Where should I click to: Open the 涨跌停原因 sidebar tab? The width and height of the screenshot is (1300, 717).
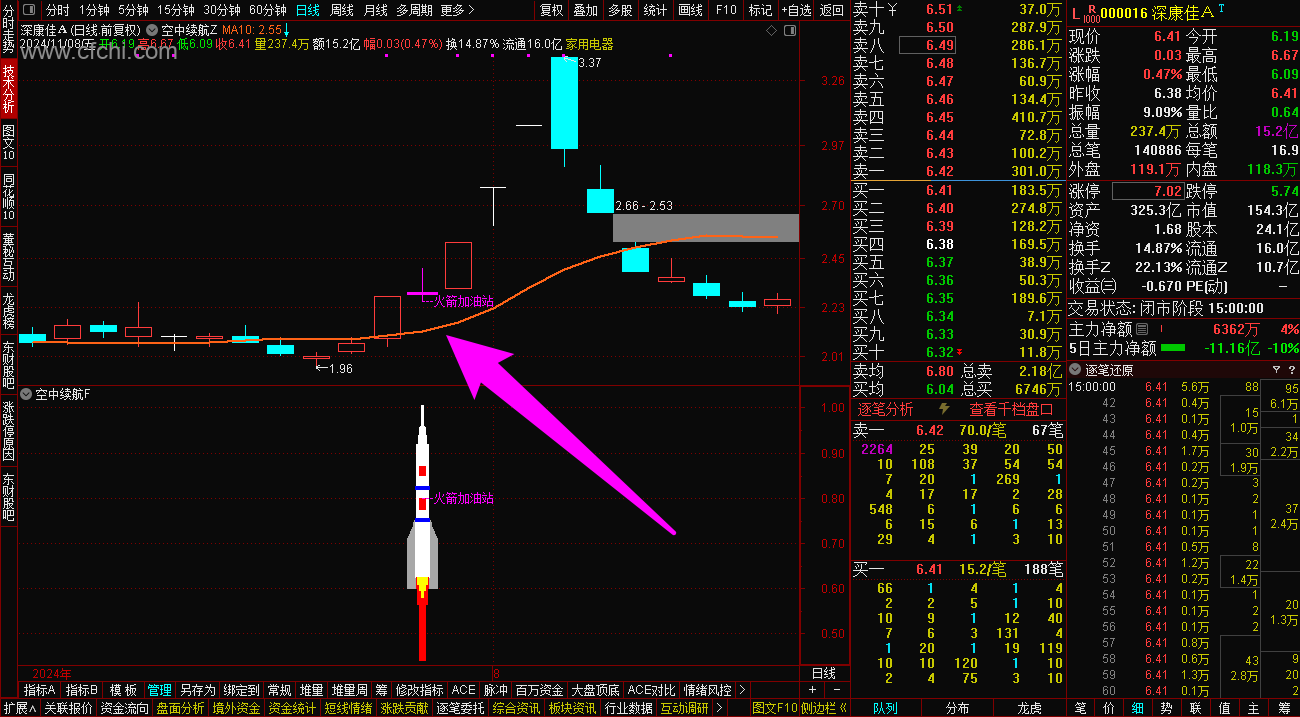pos(8,432)
